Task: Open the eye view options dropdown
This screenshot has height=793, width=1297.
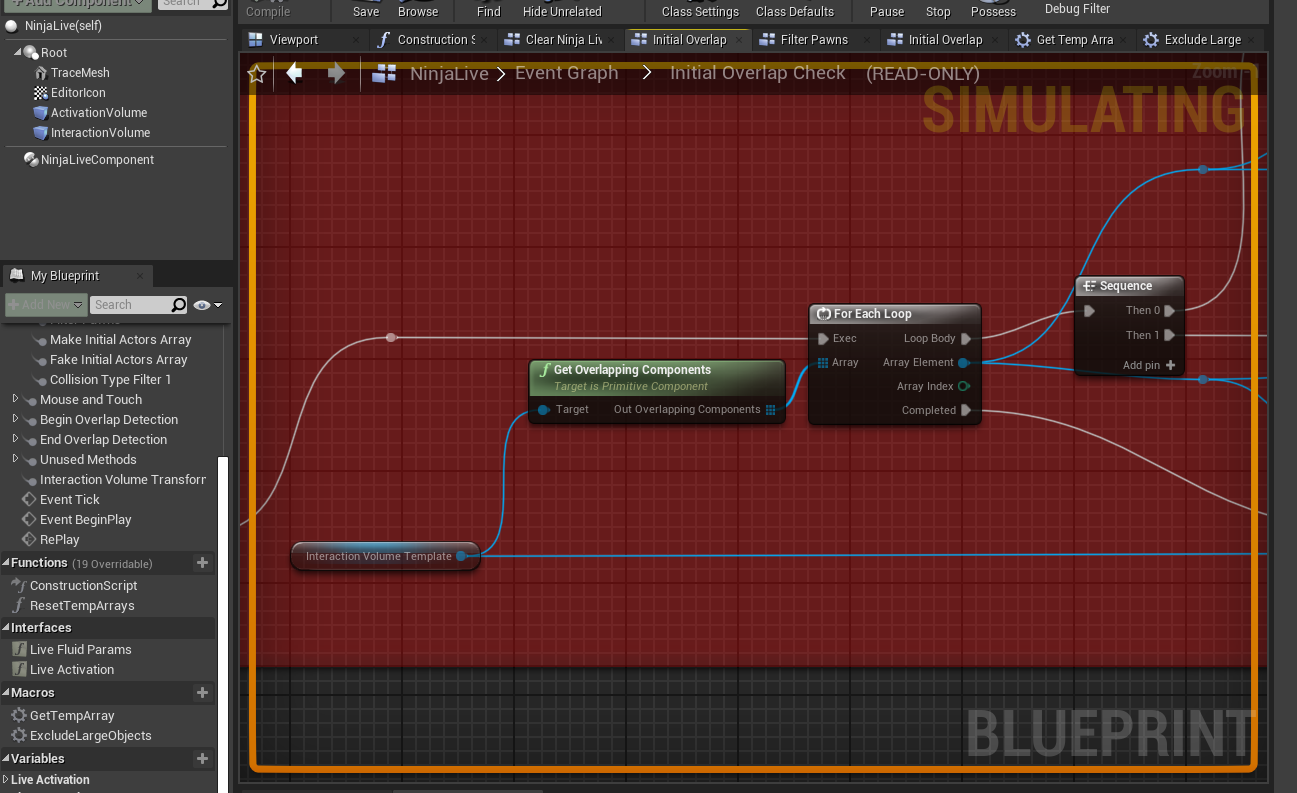Action: click(208, 305)
